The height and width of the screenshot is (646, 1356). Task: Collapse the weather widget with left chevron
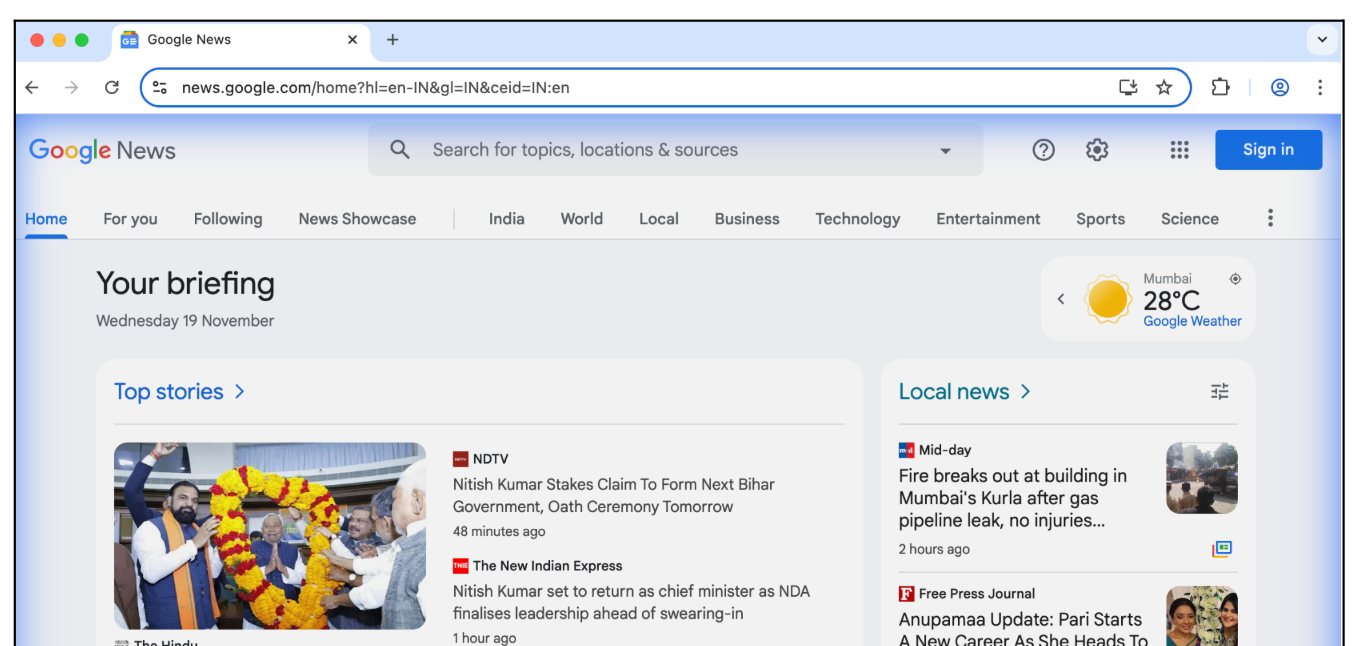(1061, 298)
